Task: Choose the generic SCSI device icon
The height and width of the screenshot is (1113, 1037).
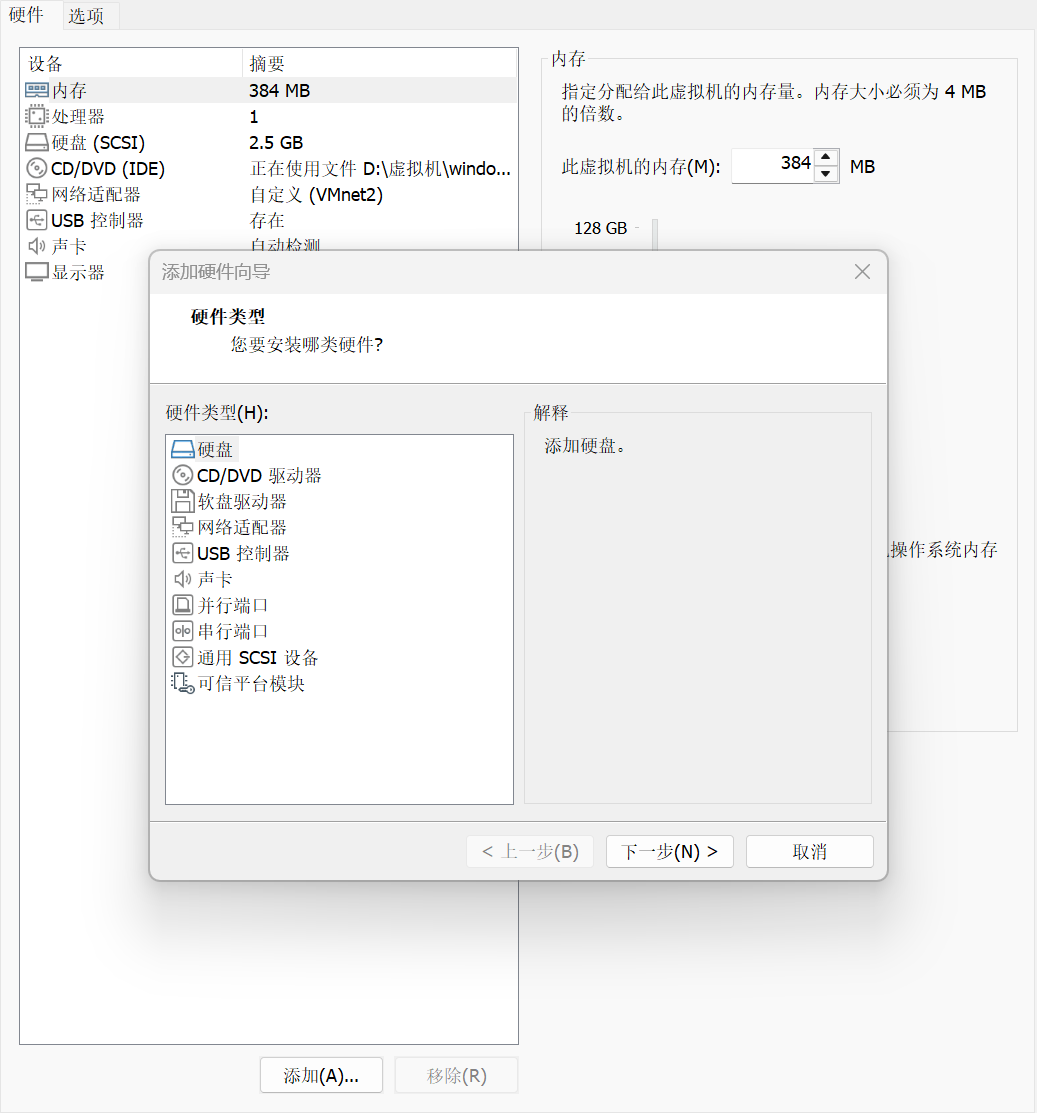Action: pos(182,658)
